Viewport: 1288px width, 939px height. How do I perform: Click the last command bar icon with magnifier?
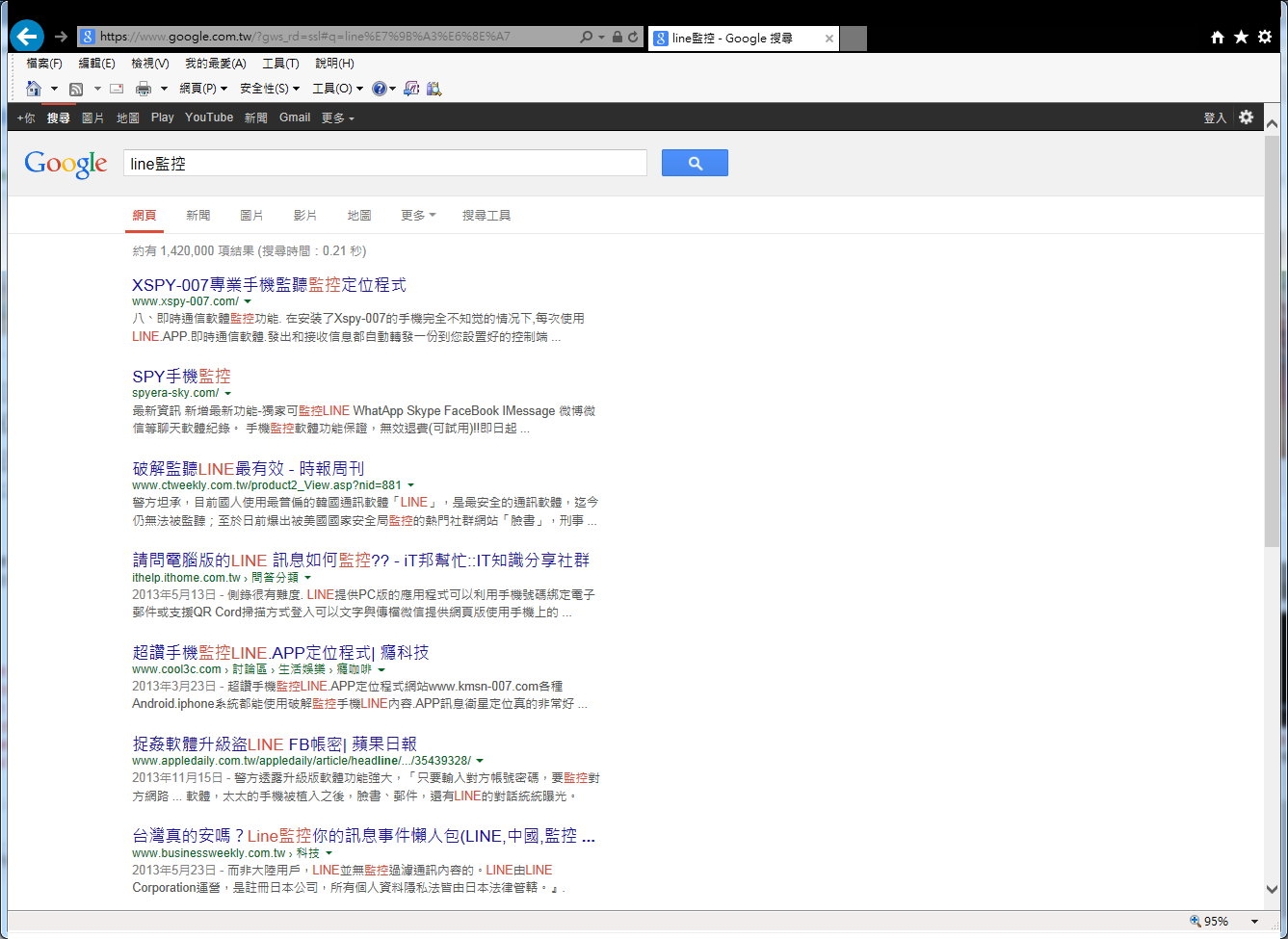pyautogui.click(x=434, y=89)
